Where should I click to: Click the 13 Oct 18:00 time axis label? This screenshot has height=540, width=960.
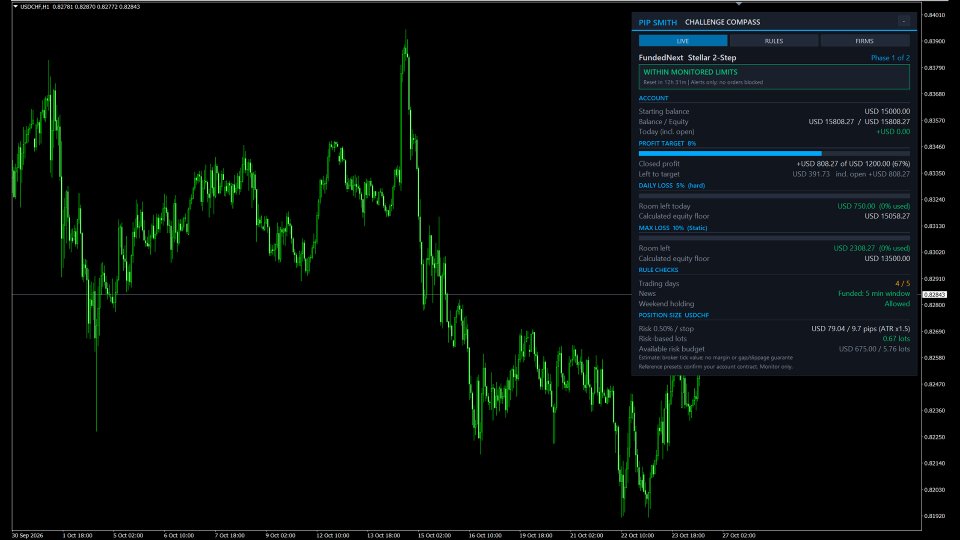tap(383, 535)
